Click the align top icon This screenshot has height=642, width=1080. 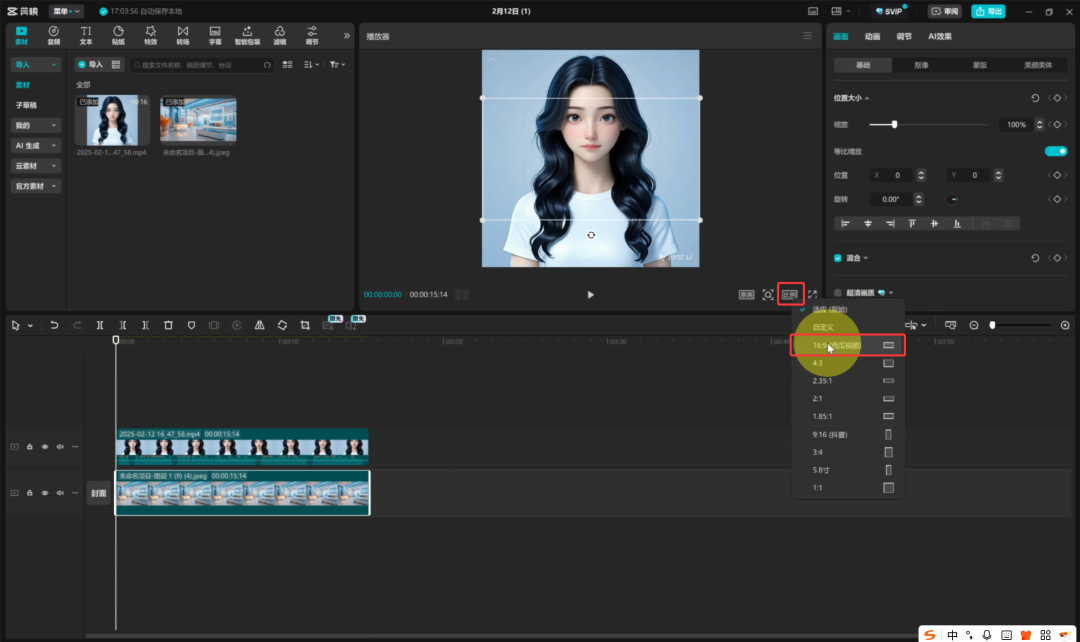pyautogui.click(x=912, y=223)
